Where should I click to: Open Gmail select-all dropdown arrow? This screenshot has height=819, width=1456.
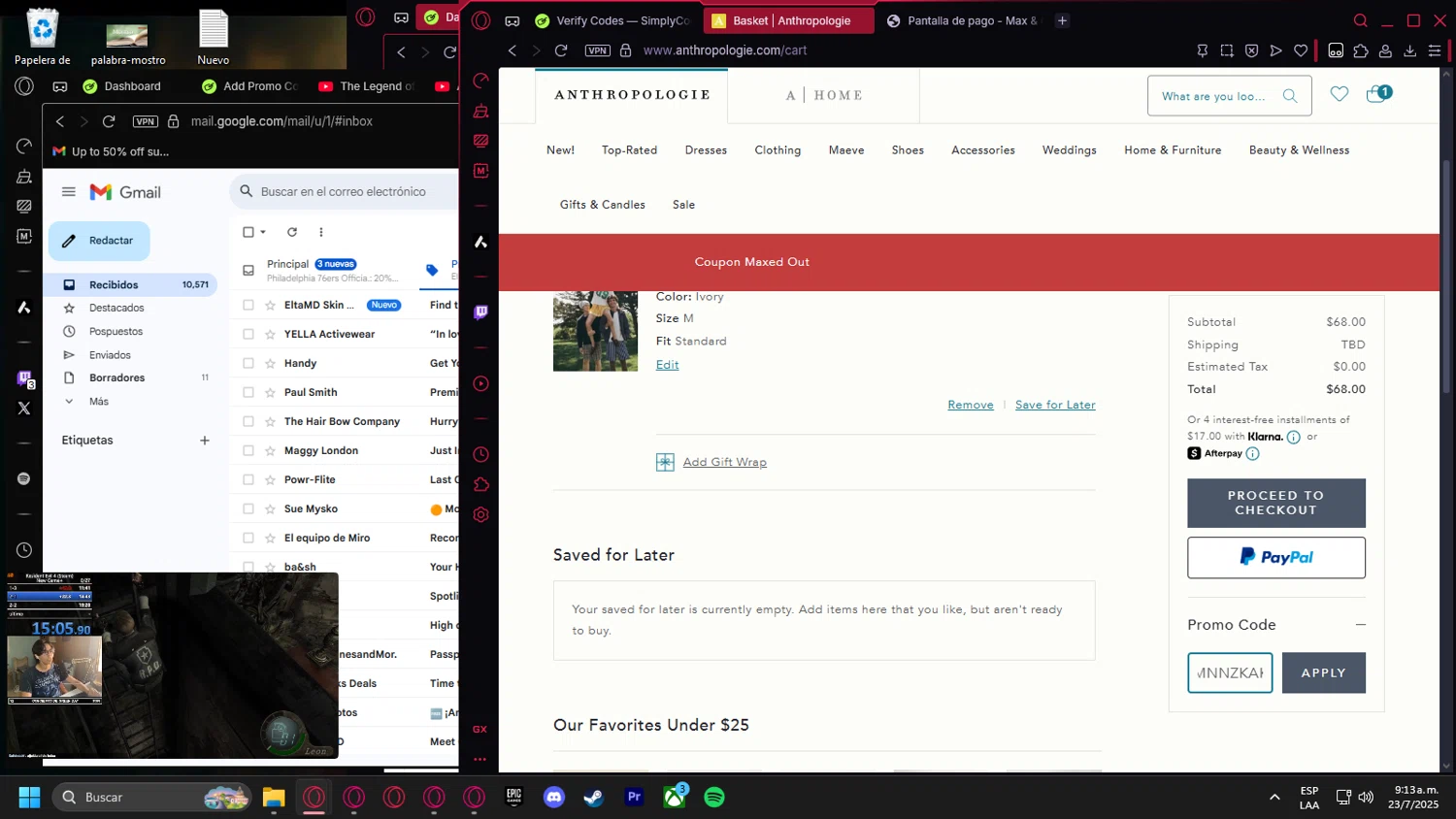tap(263, 232)
